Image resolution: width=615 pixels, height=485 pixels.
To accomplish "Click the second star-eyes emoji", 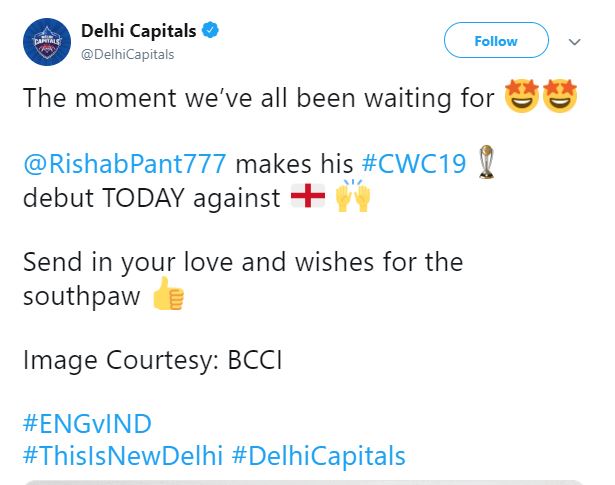I will click(559, 98).
